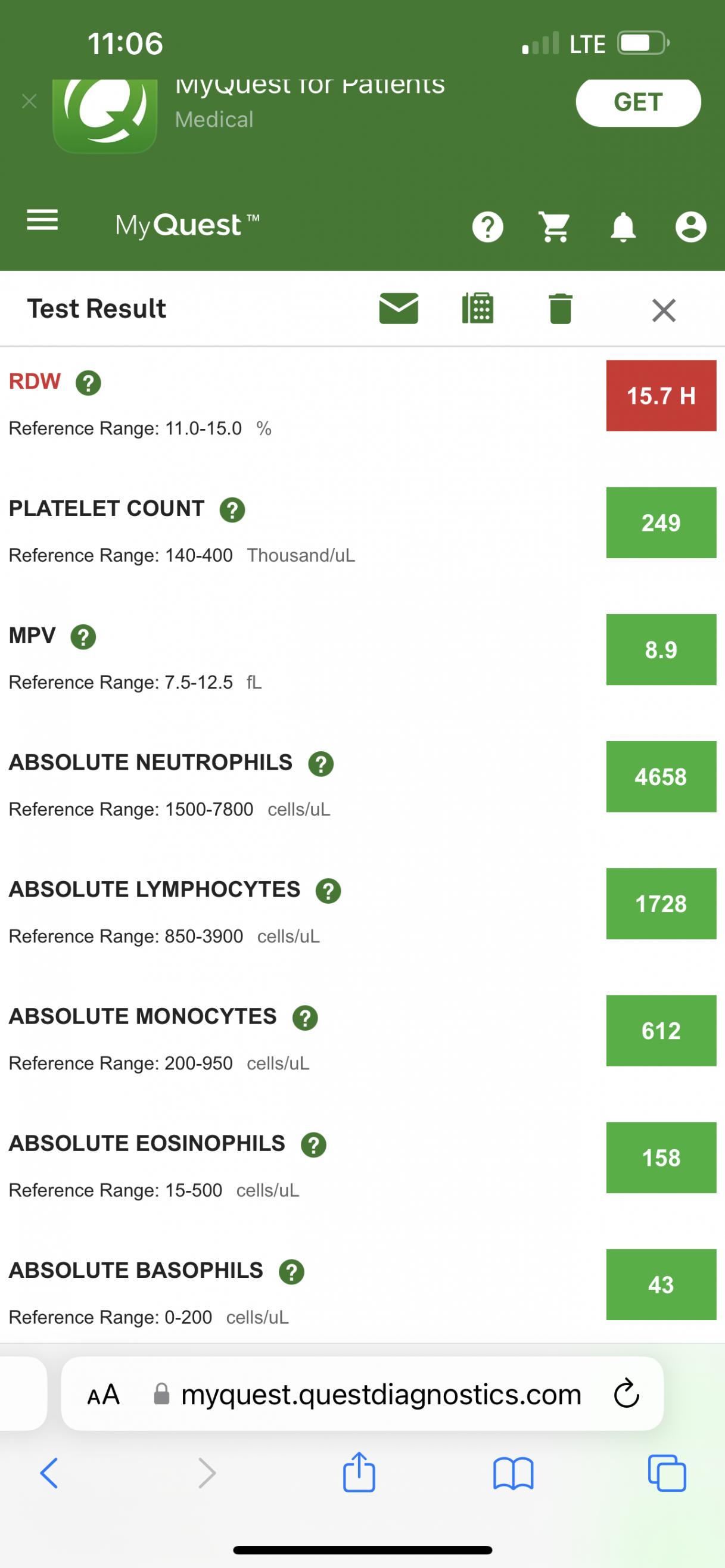Image resolution: width=725 pixels, height=1568 pixels.
Task: Dismiss the MyQuest app banner
Action: click(x=29, y=101)
